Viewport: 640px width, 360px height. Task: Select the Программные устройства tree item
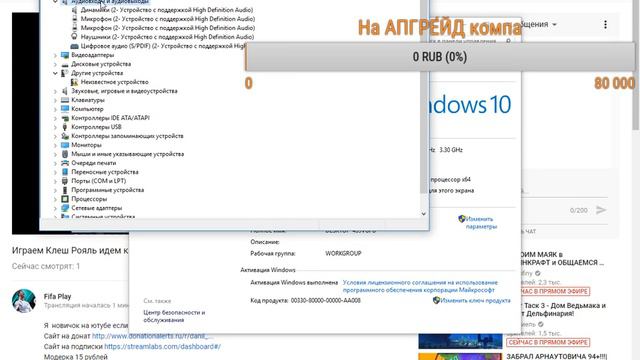107,190
